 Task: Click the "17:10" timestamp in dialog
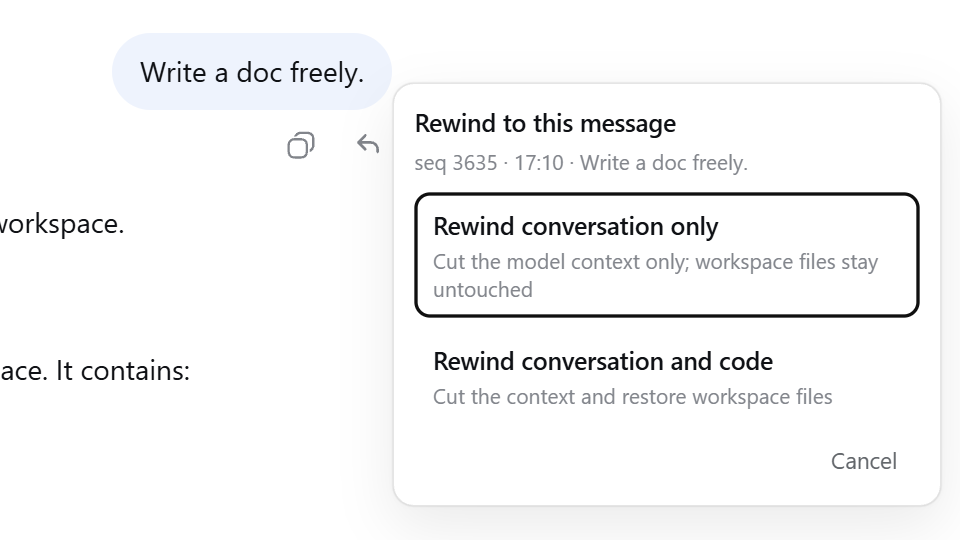point(538,163)
